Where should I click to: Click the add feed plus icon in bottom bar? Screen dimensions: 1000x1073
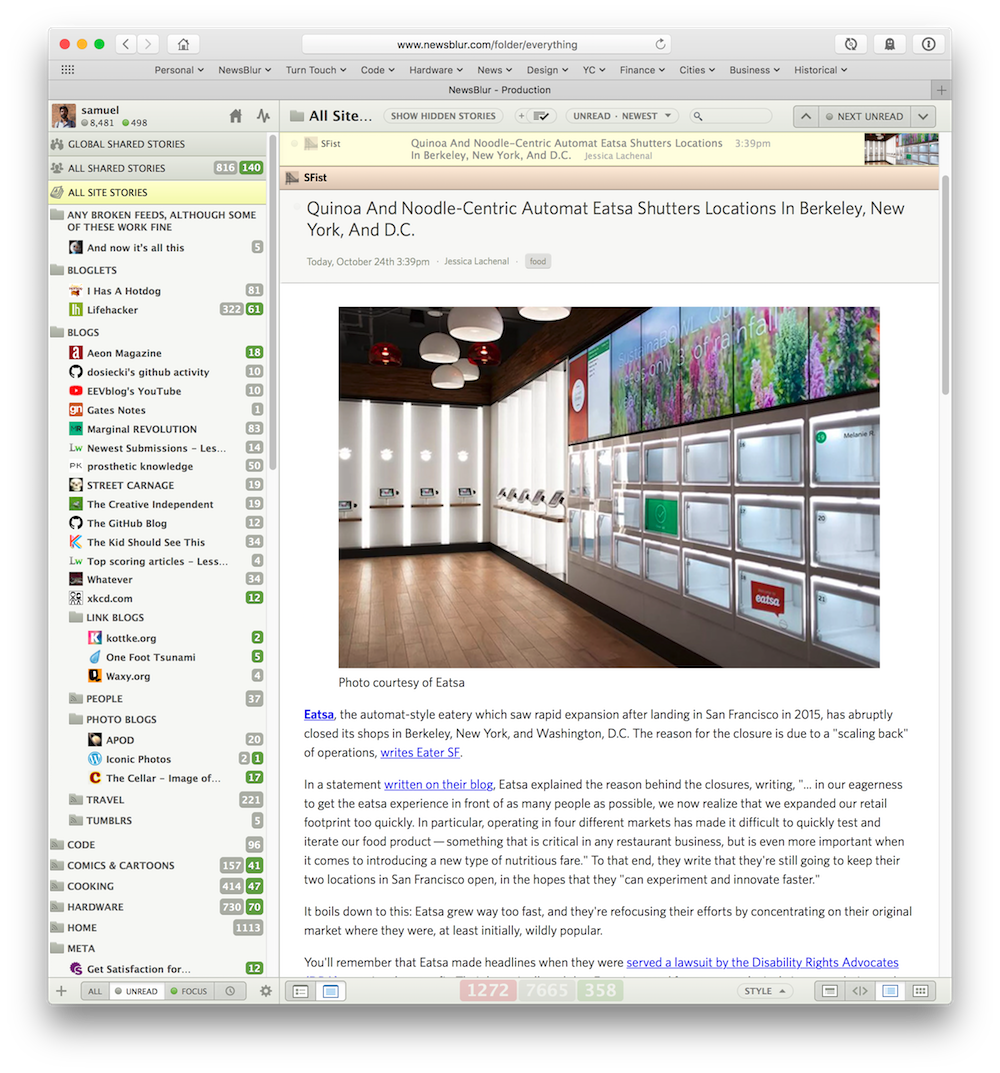61,990
